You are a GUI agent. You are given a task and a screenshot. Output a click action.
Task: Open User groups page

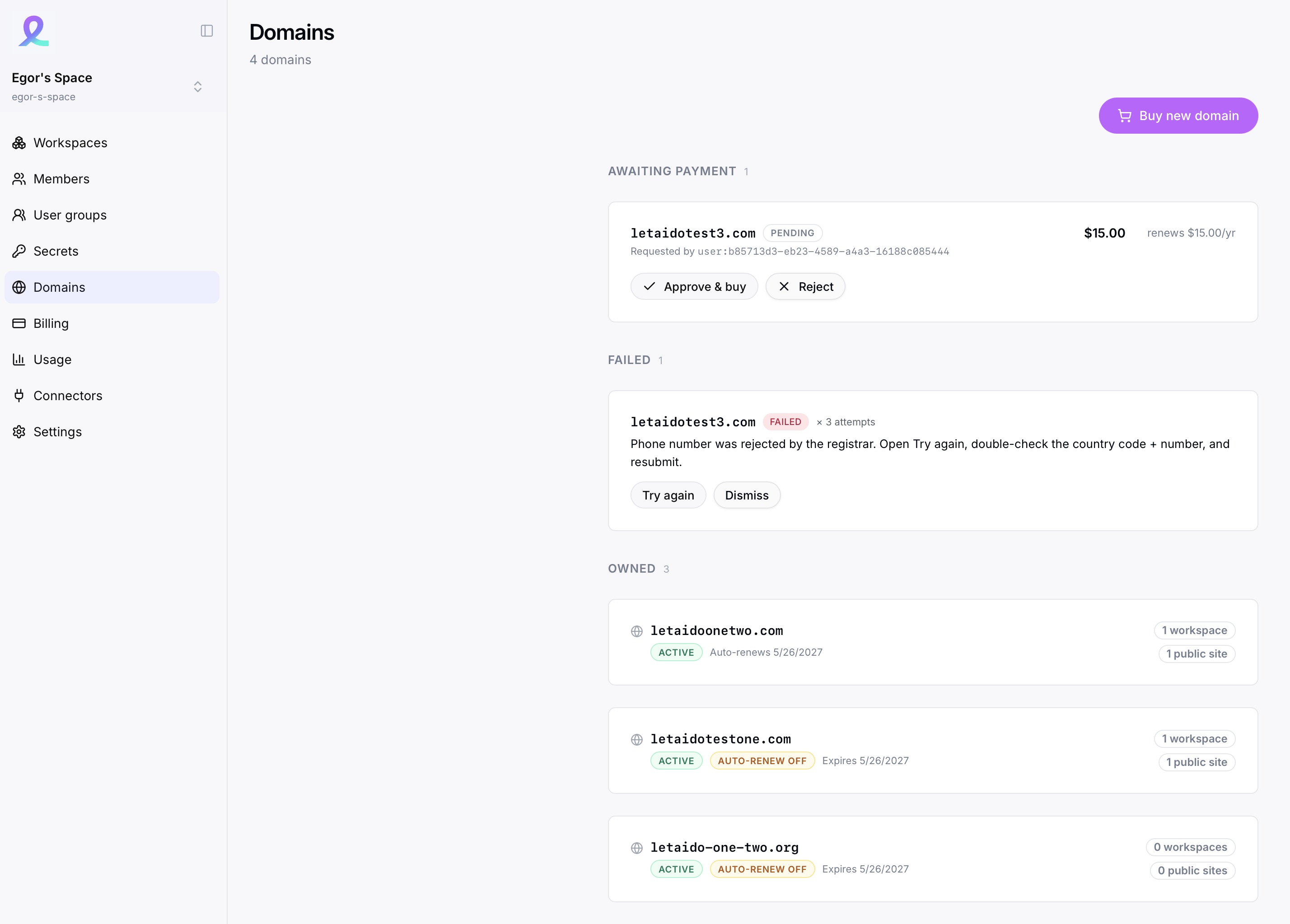tap(112, 215)
